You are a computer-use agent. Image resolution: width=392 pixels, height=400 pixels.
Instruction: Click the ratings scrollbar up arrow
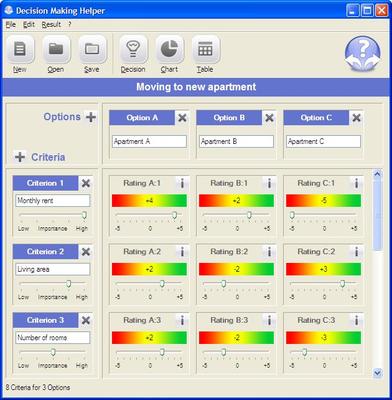point(377,174)
